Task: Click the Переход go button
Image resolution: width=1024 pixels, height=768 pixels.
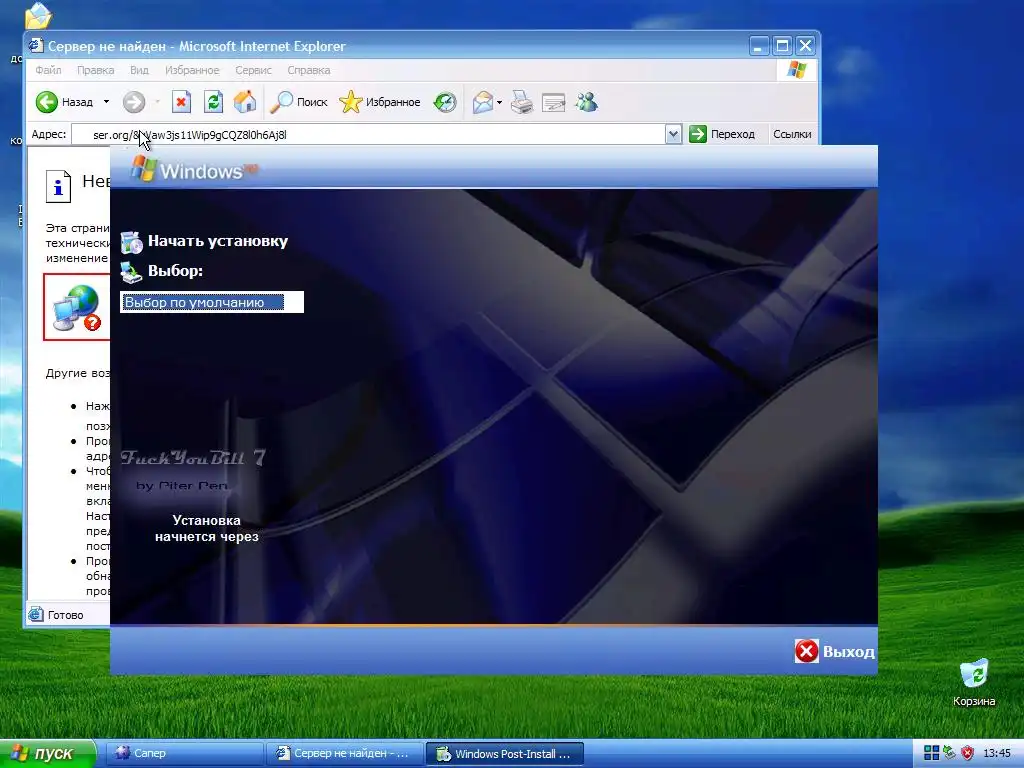Action: pos(722,135)
